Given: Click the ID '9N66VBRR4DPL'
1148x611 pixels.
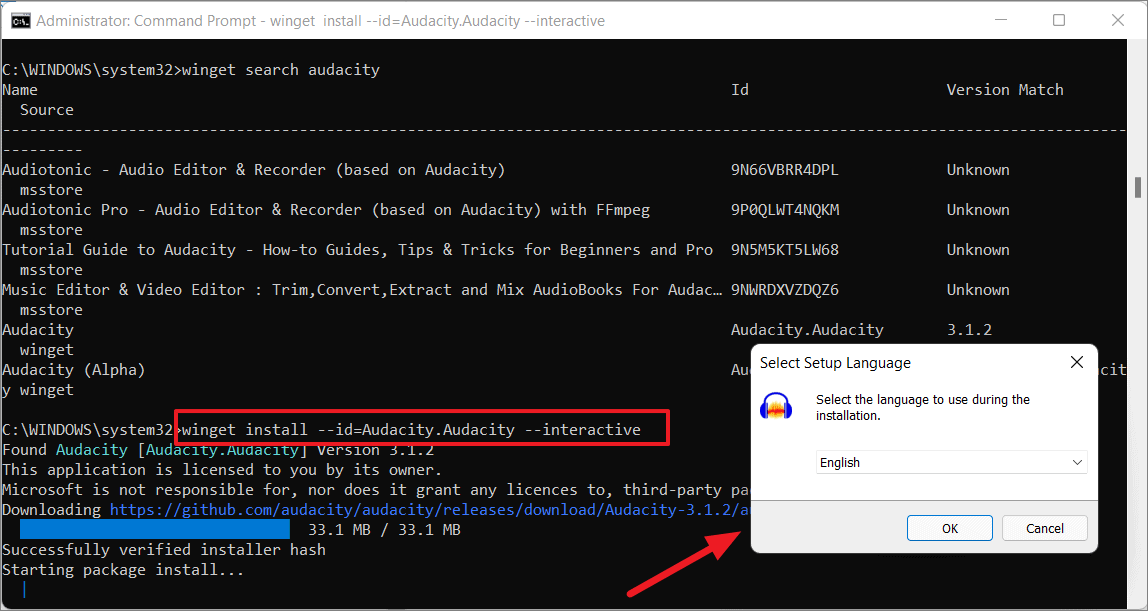Looking at the screenshot, I should pos(784,170).
